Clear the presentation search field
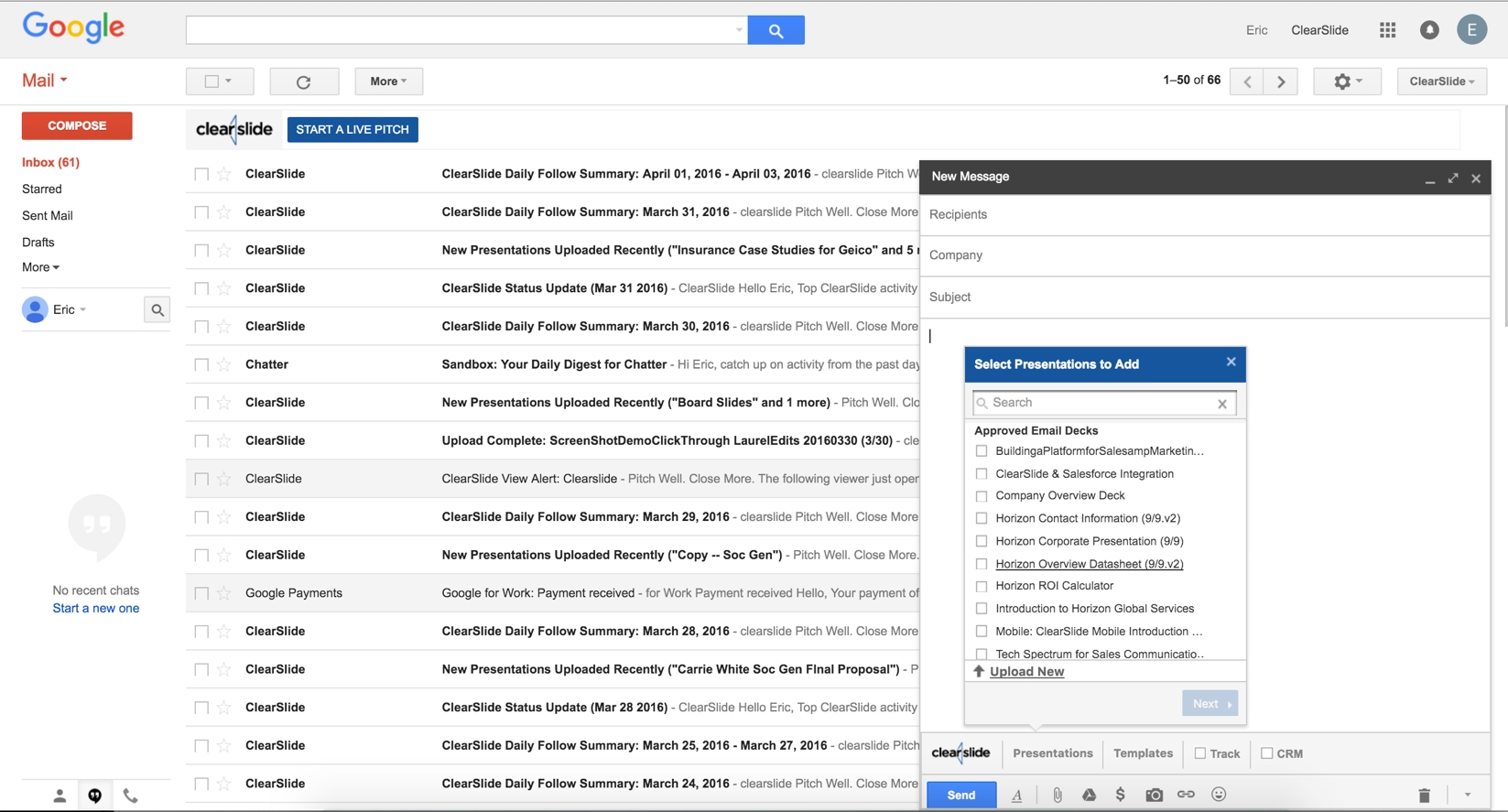Image resolution: width=1508 pixels, height=812 pixels. click(1222, 404)
